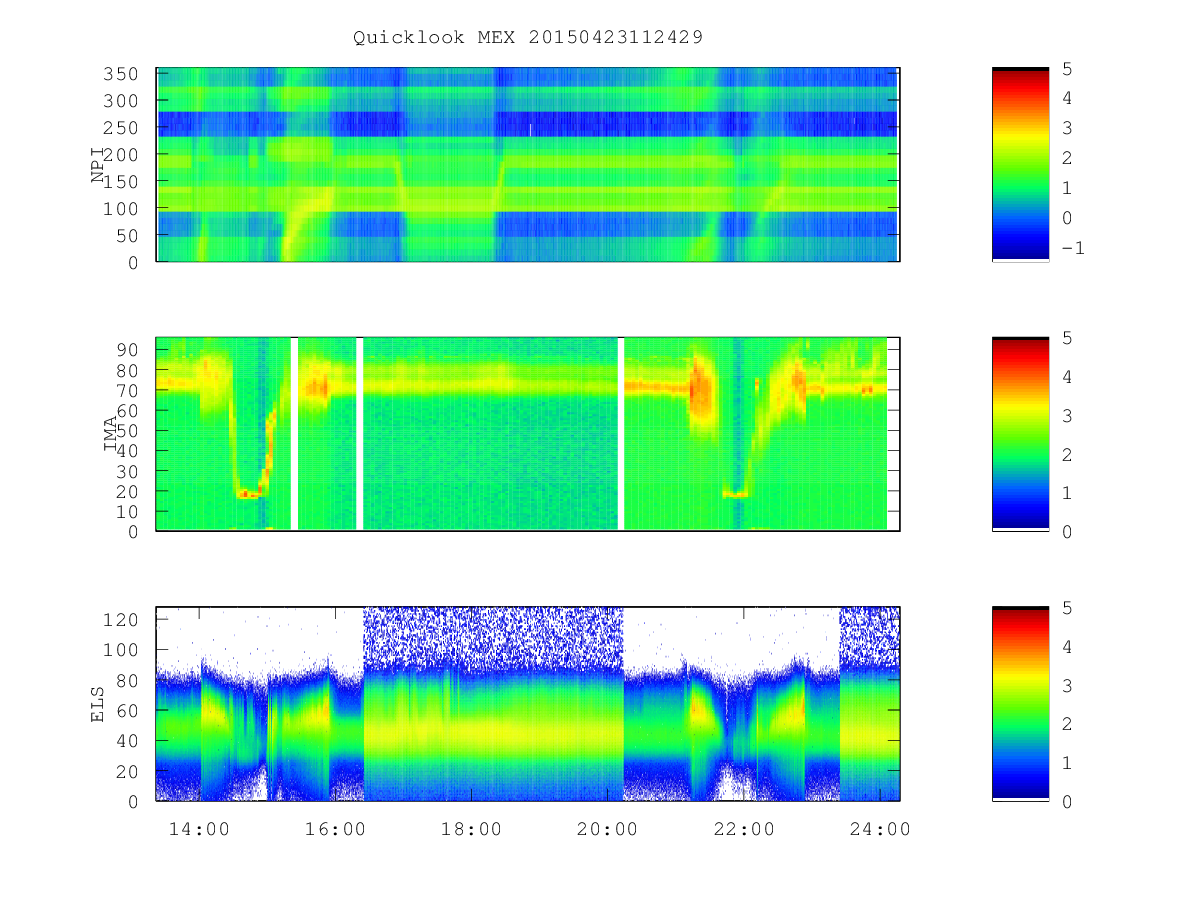
Task: Click the ELS spectrogram panel
Action: click(528, 704)
